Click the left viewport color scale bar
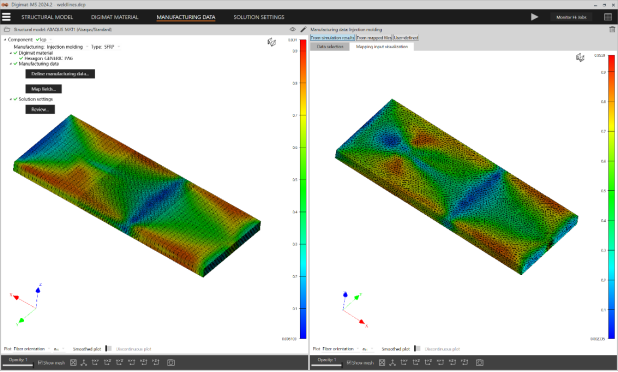The height and width of the screenshot is (372, 618). coord(303,189)
